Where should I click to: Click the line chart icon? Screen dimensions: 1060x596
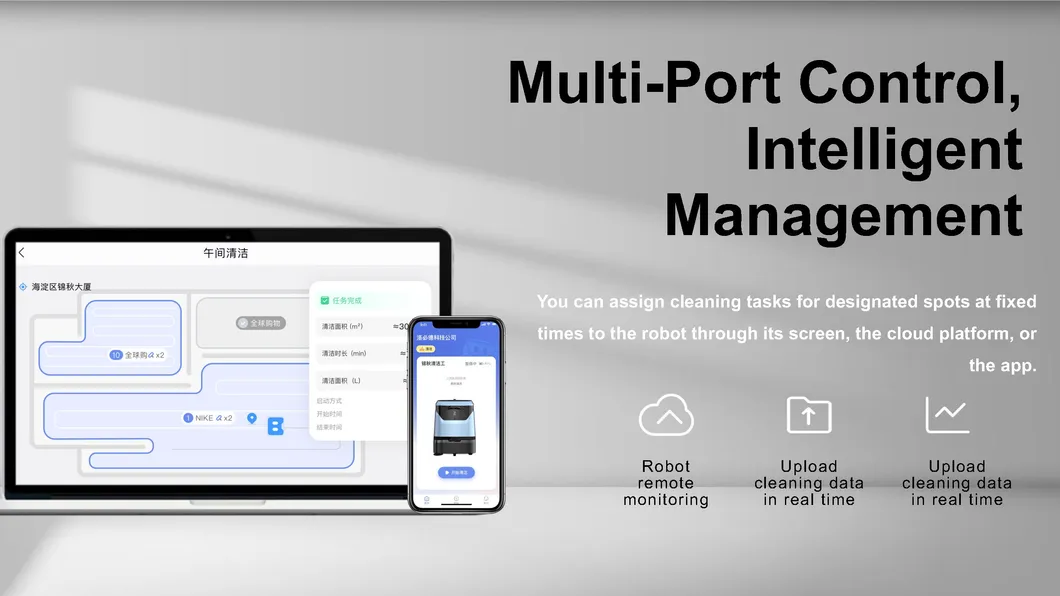(x=947, y=415)
